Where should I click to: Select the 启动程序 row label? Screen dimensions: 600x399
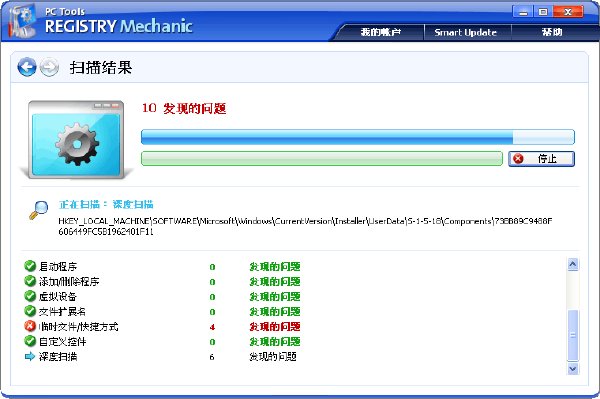click(58, 266)
